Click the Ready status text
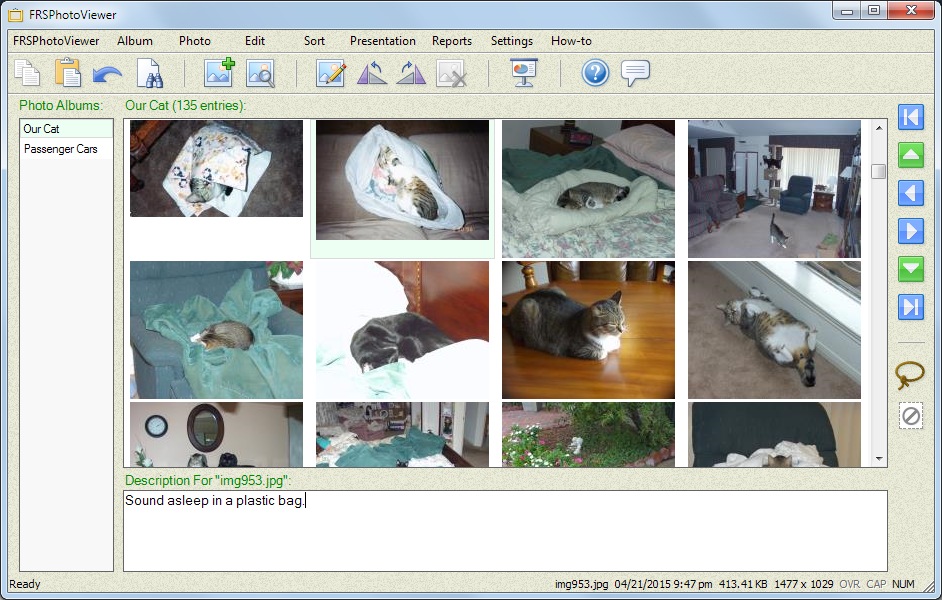Viewport: 942px width, 600px height. pos(25,584)
